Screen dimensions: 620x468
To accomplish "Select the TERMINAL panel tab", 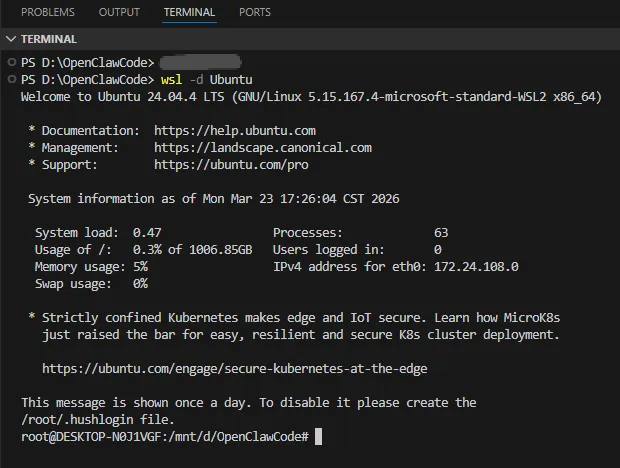I will click(189, 12).
